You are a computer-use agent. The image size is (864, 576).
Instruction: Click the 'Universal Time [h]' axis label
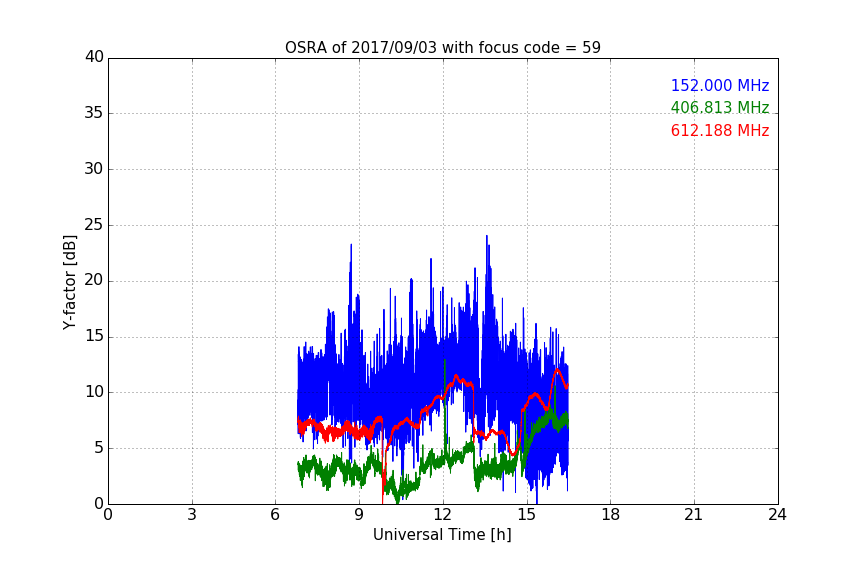pyautogui.click(x=442, y=535)
